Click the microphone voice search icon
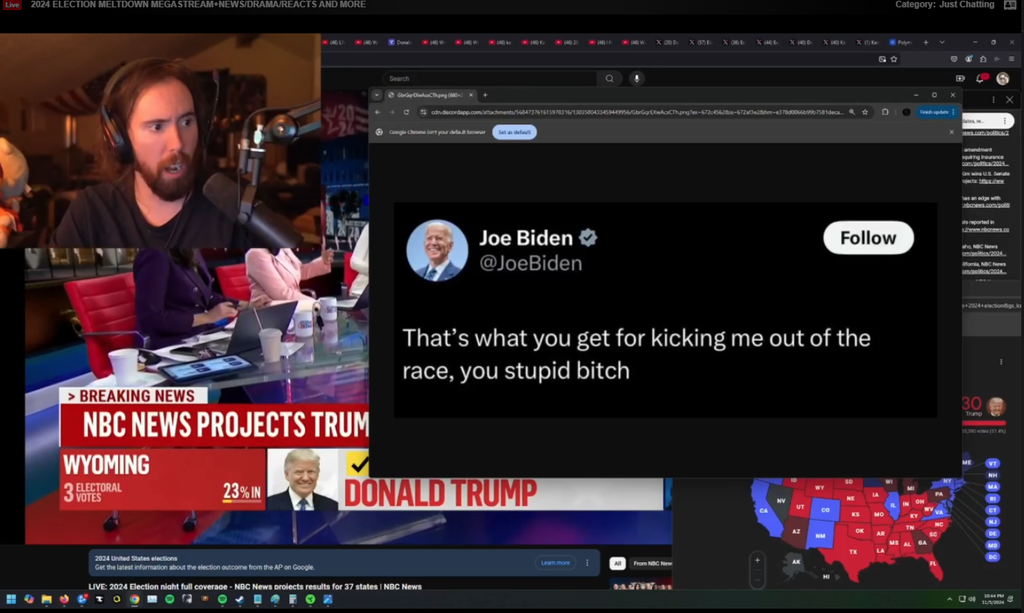1024x613 pixels. (636, 78)
